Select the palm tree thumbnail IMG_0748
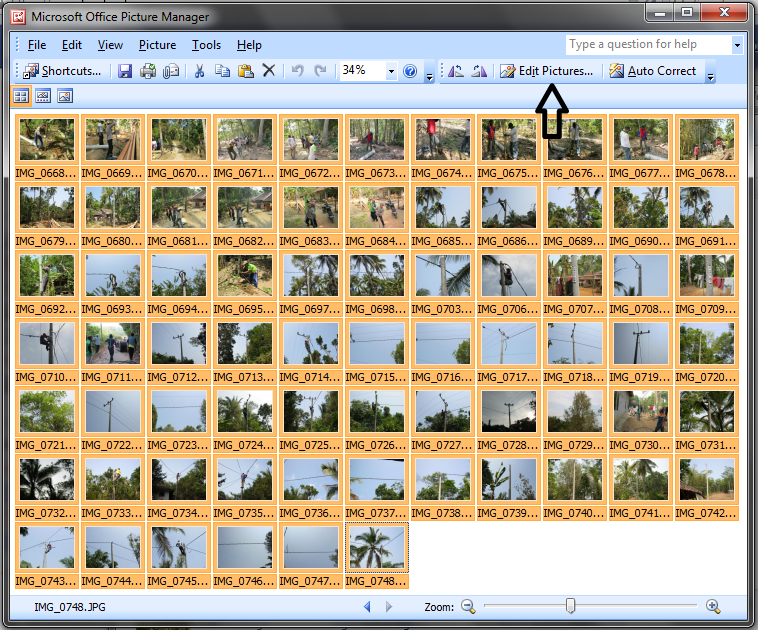This screenshot has height=630, width=758. pos(377,547)
